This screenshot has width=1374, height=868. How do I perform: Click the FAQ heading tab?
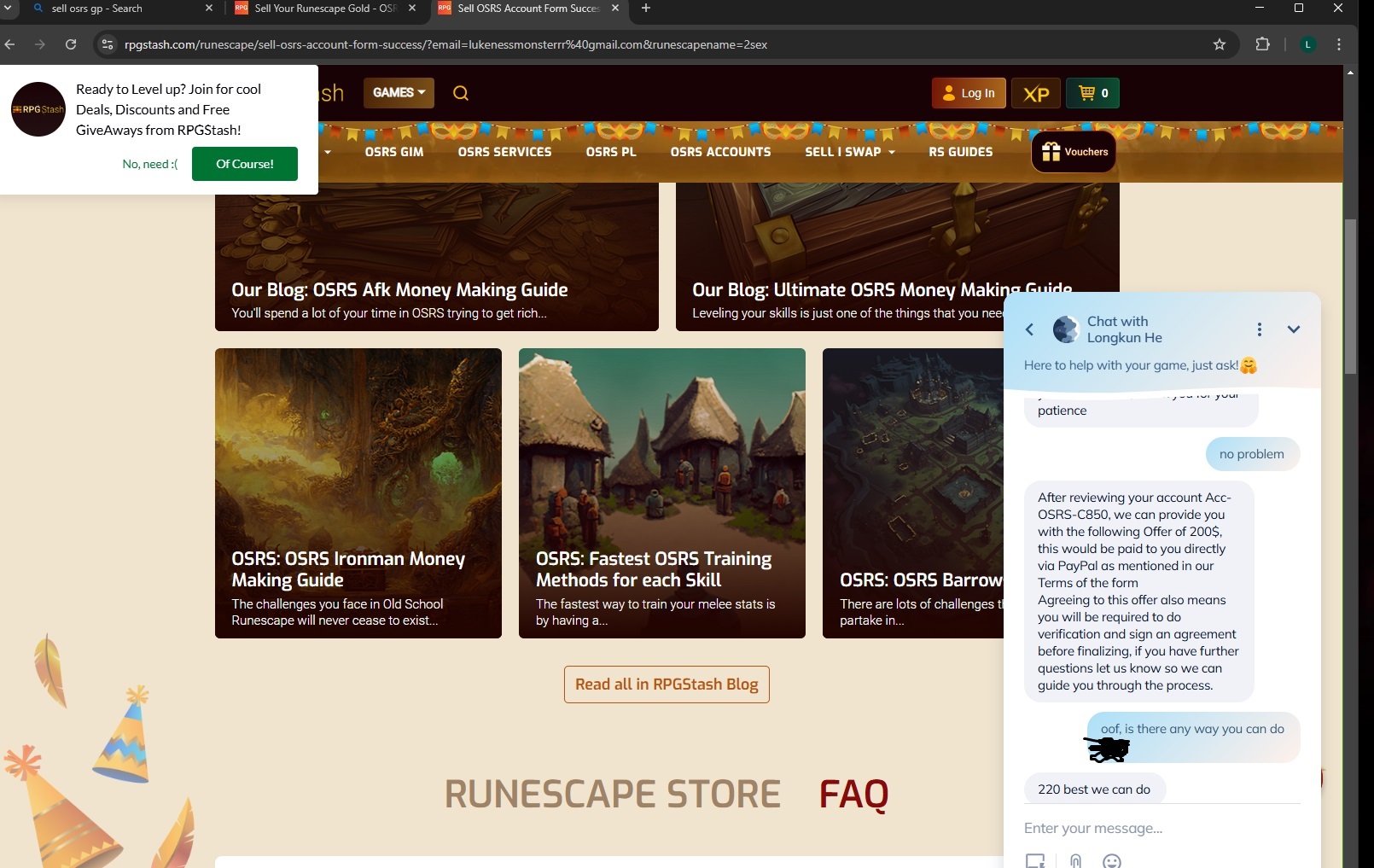(x=853, y=794)
